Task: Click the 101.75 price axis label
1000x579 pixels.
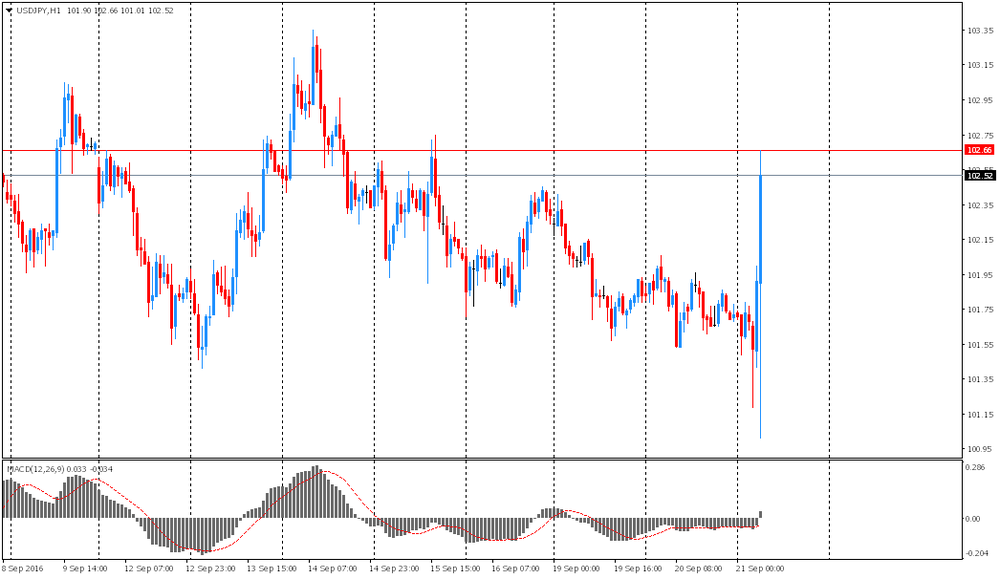Action: click(980, 310)
